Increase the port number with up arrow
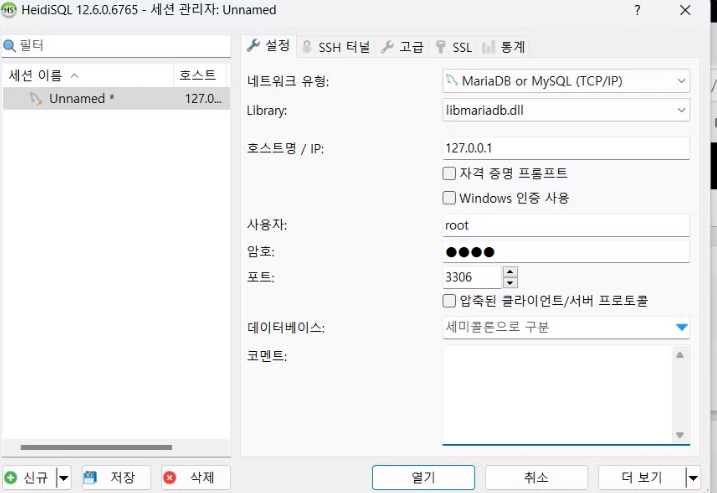The image size is (717, 493). tap(510, 272)
